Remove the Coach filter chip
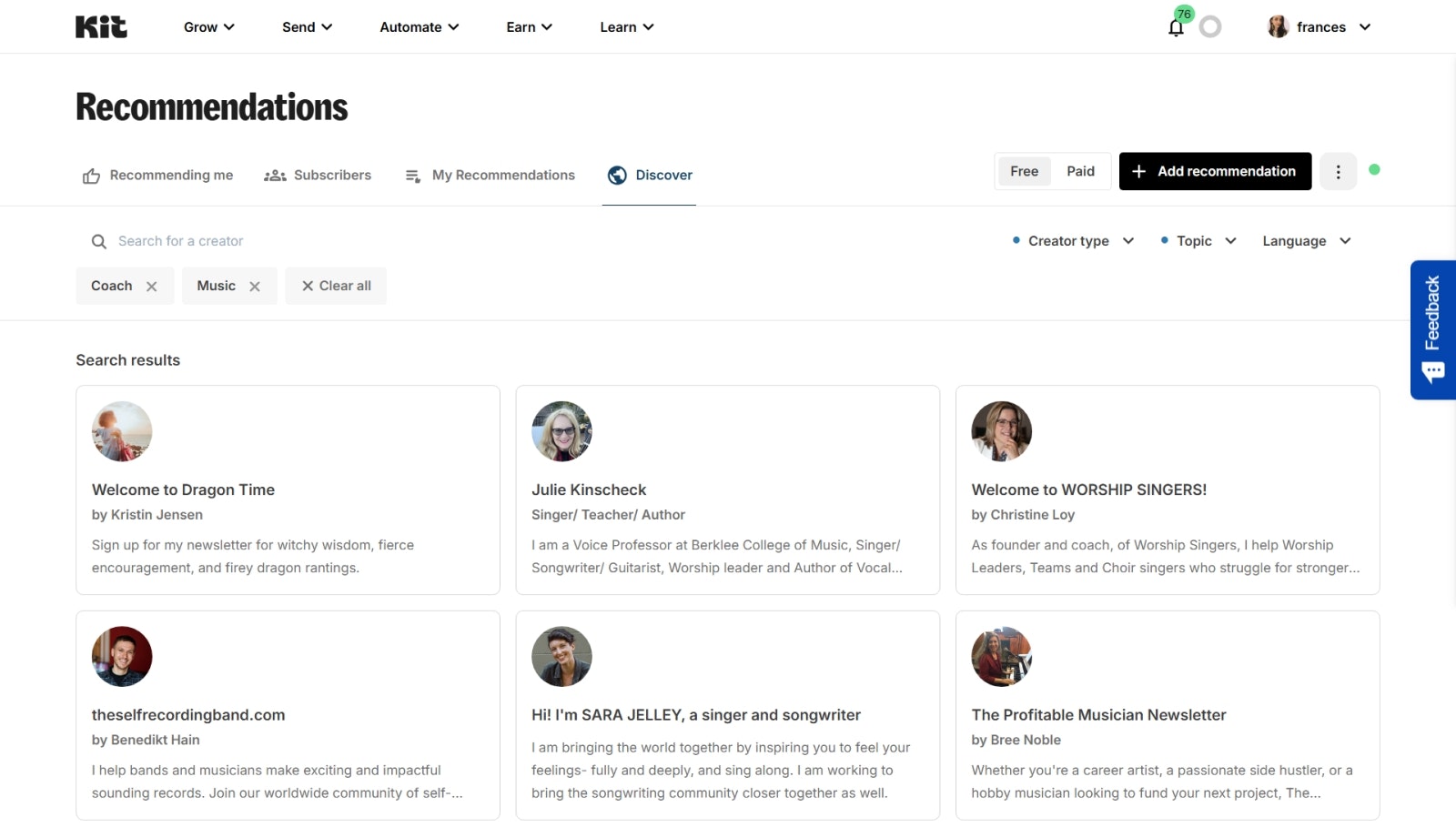The width and height of the screenshot is (1456, 827). click(152, 287)
